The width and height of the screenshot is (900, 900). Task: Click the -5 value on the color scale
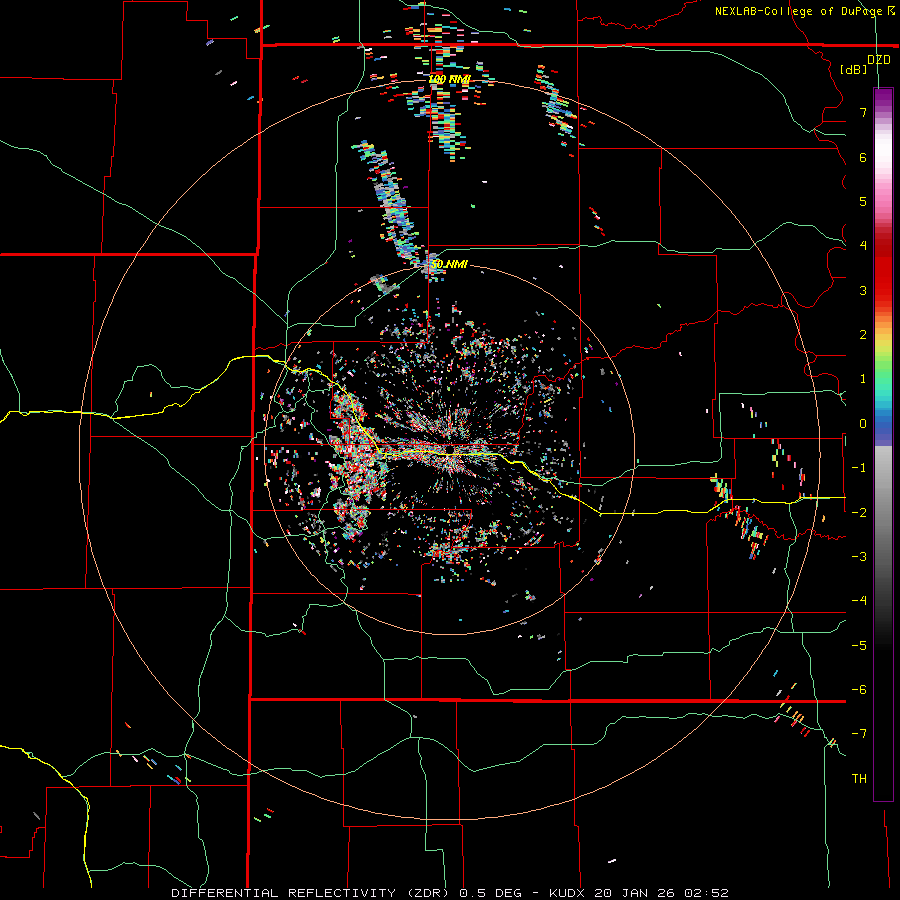click(x=859, y=645)
